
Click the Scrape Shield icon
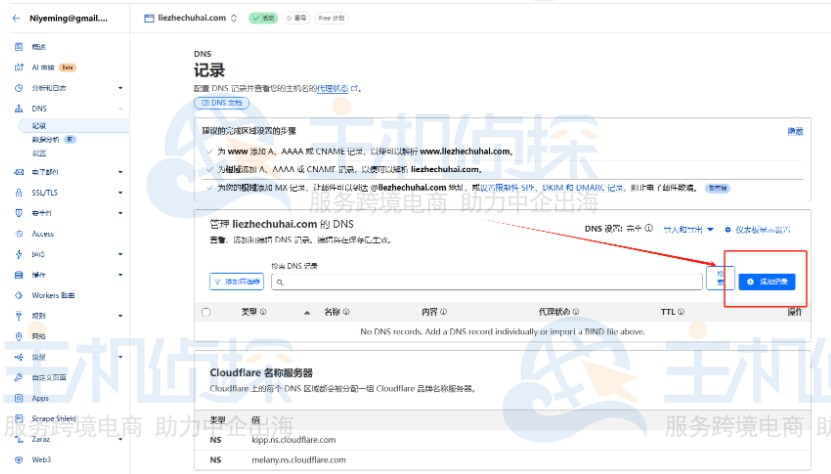19,418
